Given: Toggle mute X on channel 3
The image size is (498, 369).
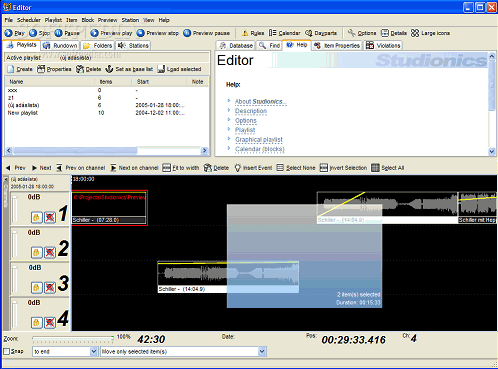Looking at the screenshot, I should 50,287.
